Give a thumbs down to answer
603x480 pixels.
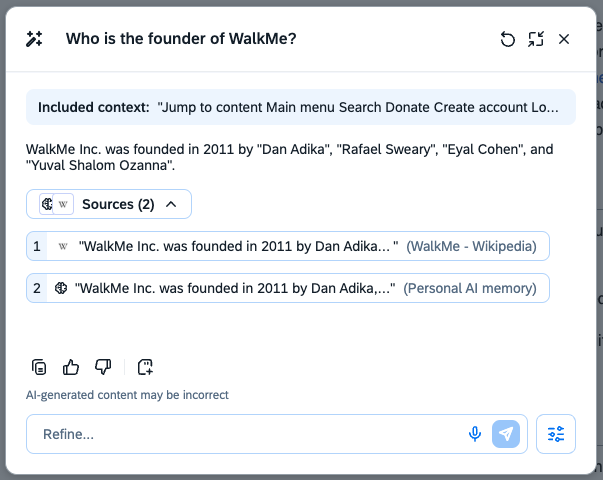click(x=102, y=367)
